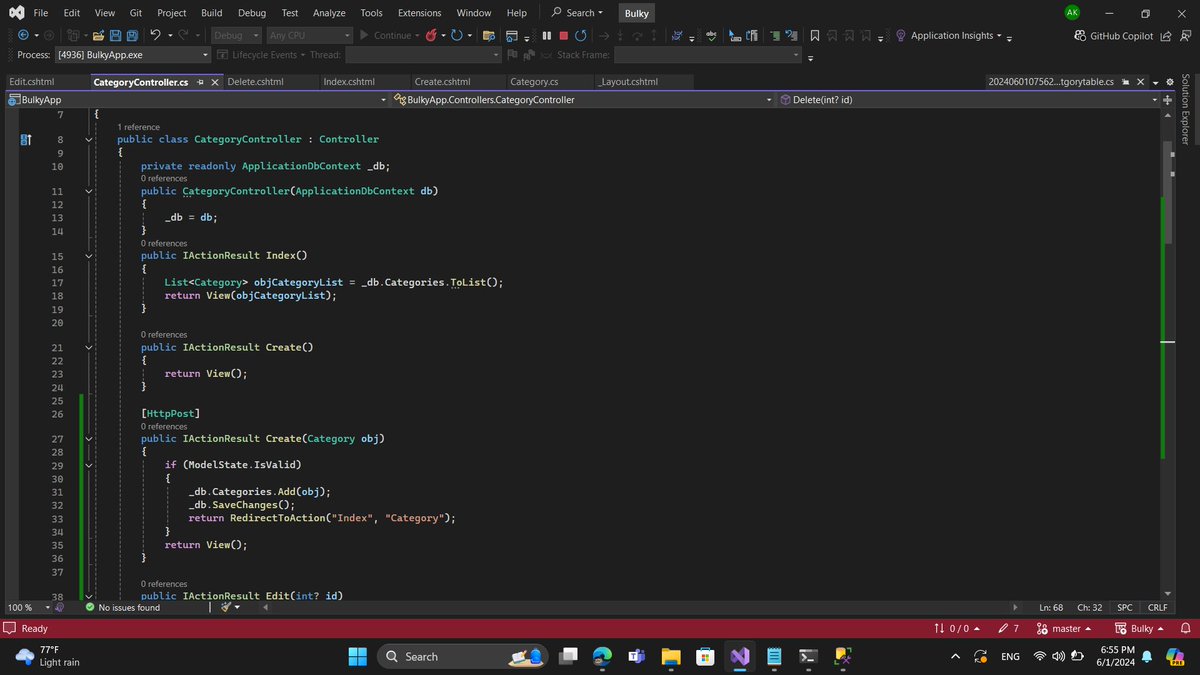
Task: Collapse the CategoryController class outline
Action: point(88,139)
